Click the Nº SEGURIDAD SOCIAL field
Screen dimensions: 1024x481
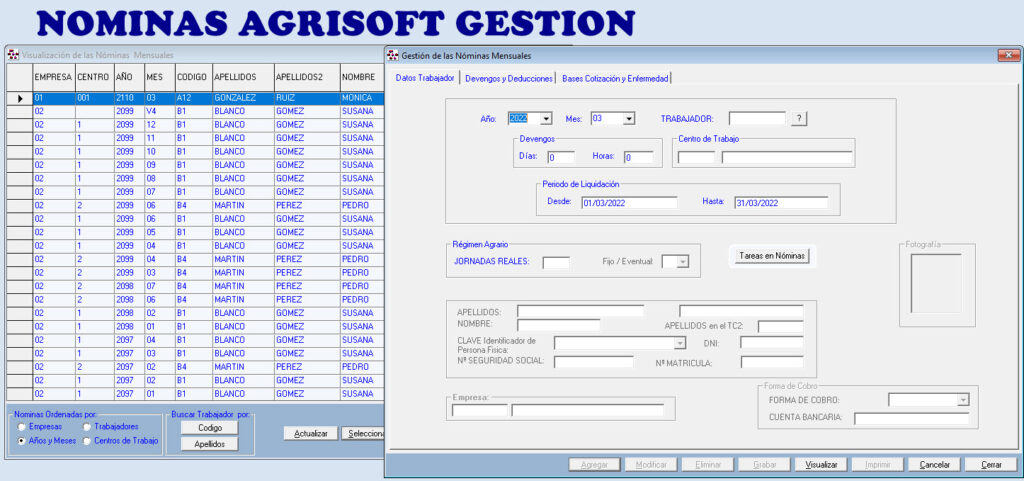594,362
